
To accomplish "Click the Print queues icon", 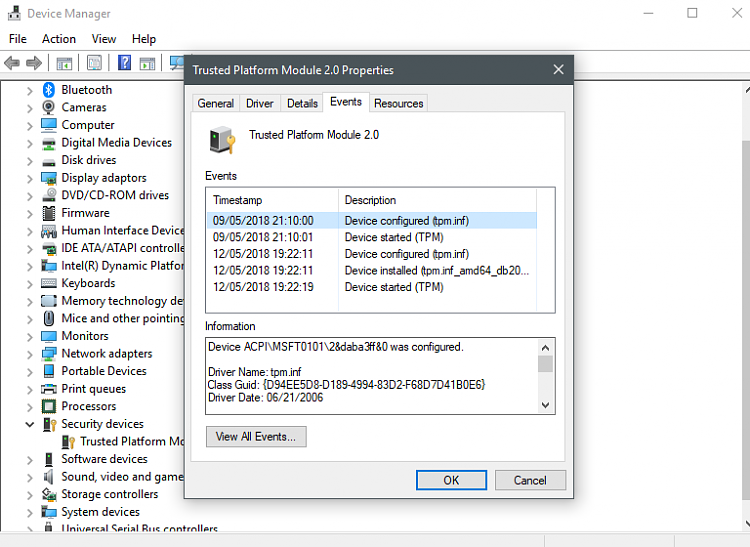I will pyautogui.click(x=48, y=389).
